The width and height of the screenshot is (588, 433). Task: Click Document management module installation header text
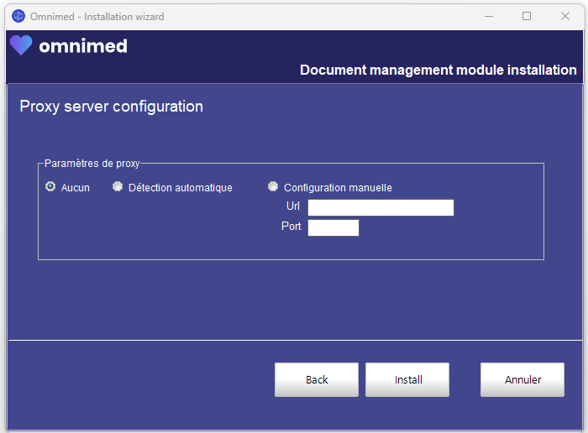point(438,70)
